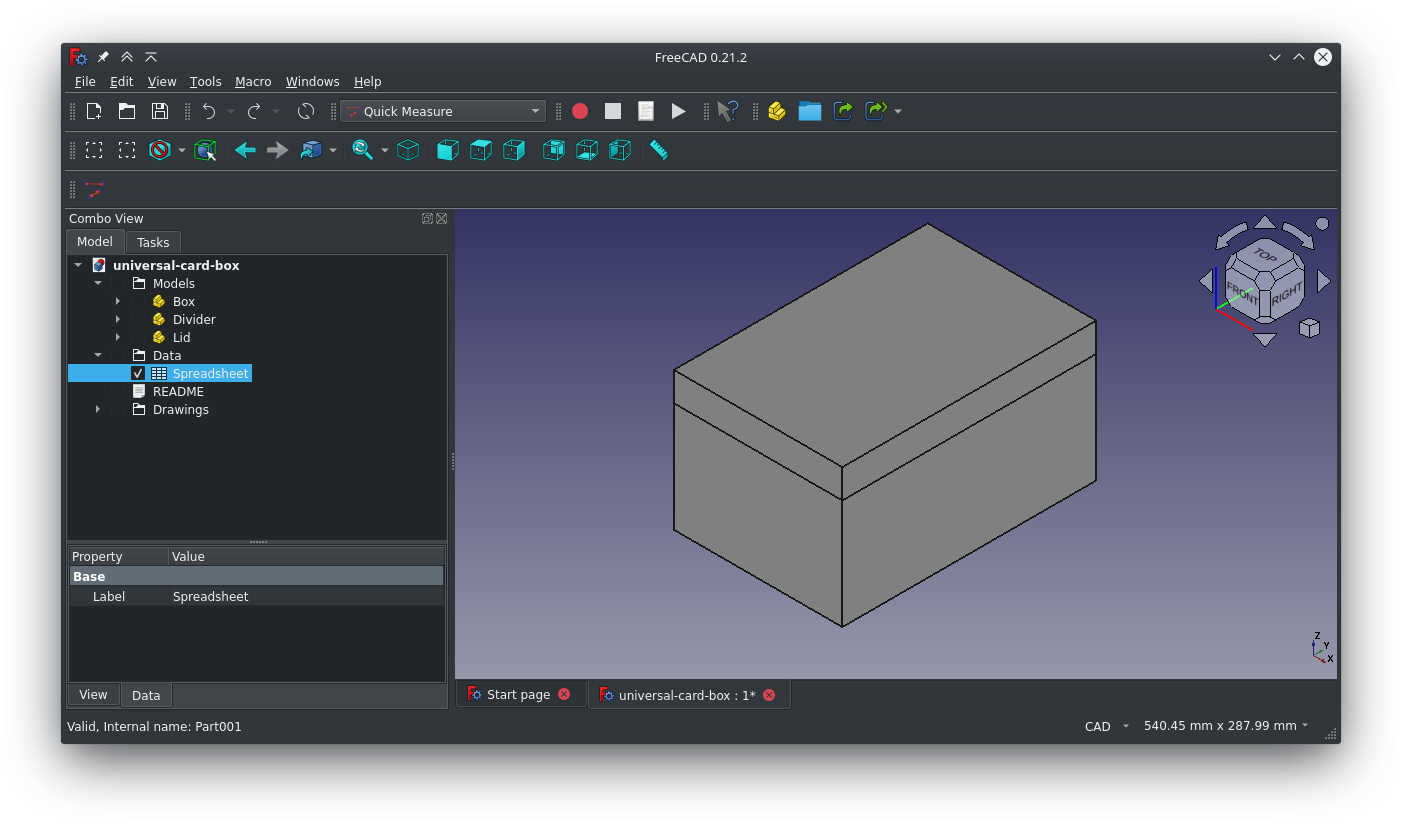Switch to the View property tab
Screen dimensions: 1402x823
(x=93, y=695)
